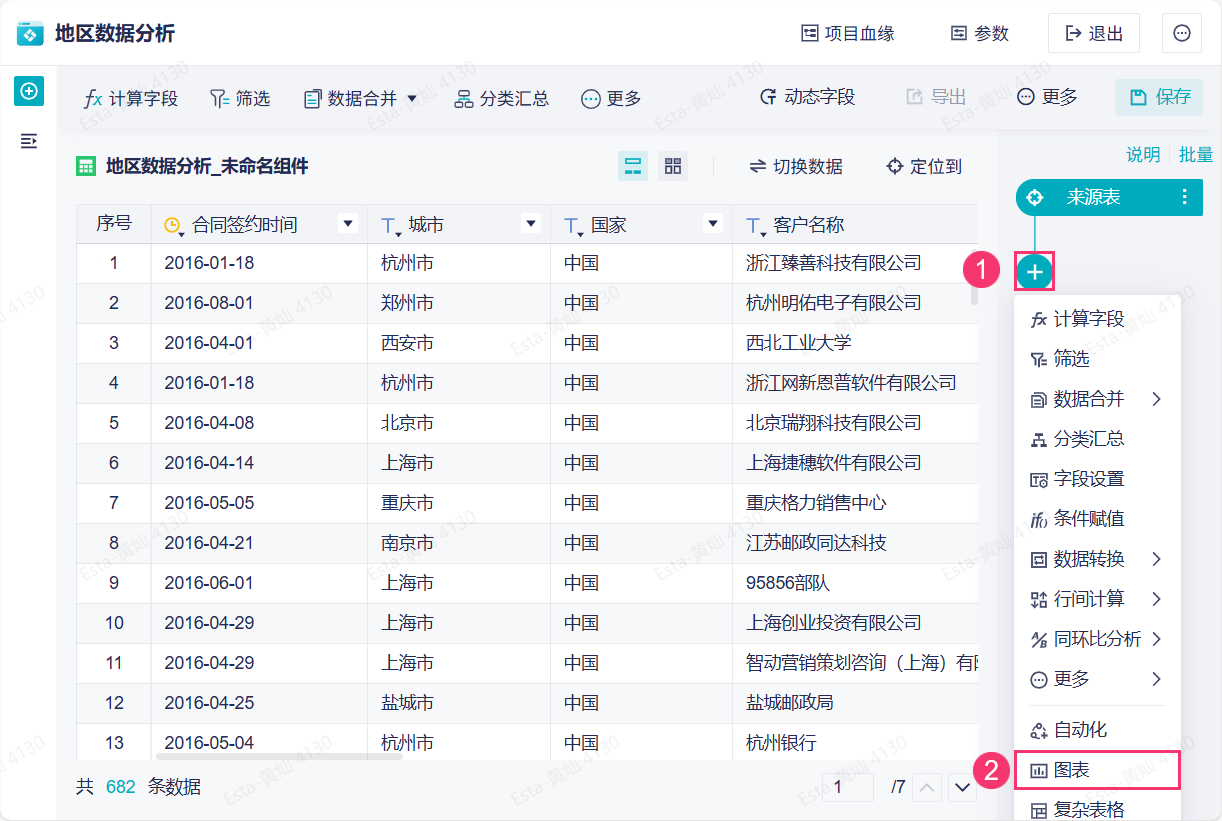Choose 计算字段 from the add-step menu
Viewport: 1222px width, 821px height.
[1097, 319]
